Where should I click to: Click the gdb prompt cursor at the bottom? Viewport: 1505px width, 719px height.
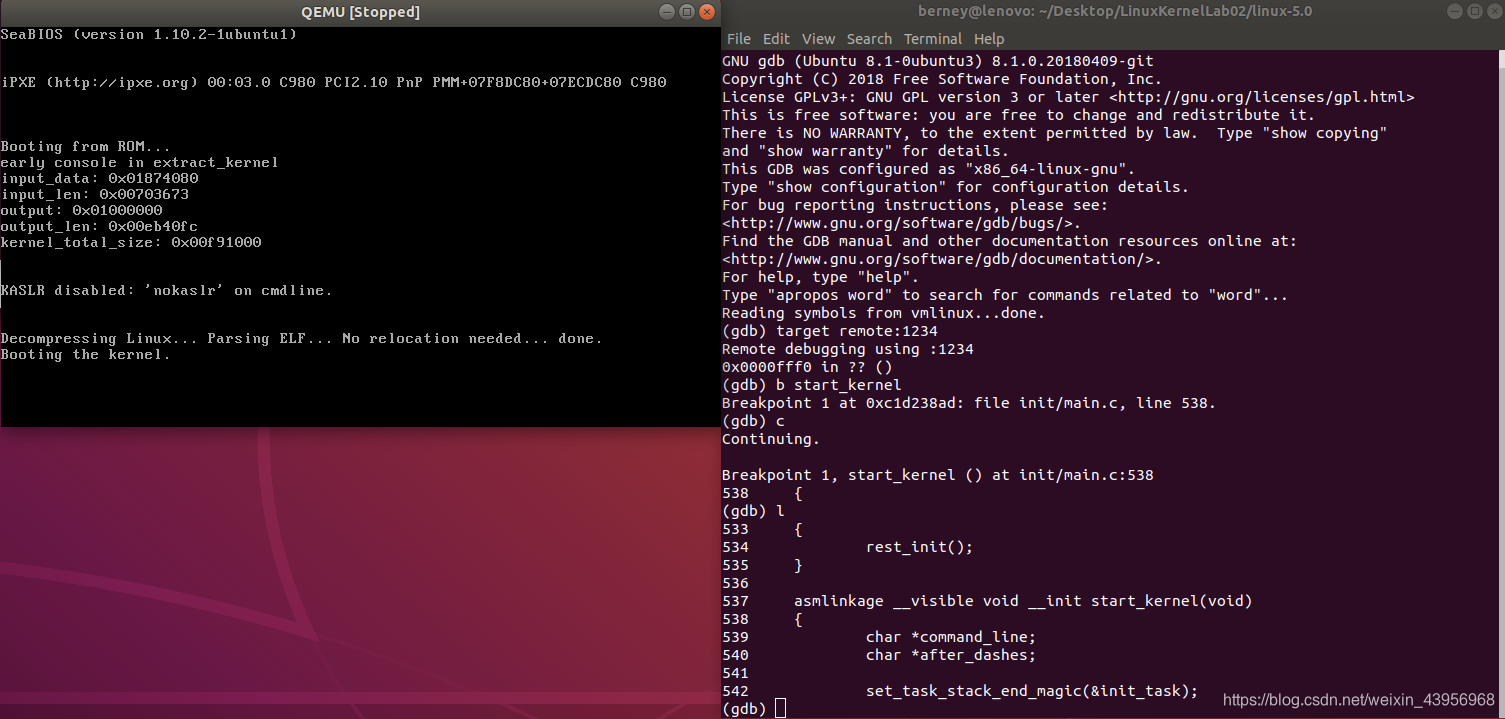click(x=781, y=709)
